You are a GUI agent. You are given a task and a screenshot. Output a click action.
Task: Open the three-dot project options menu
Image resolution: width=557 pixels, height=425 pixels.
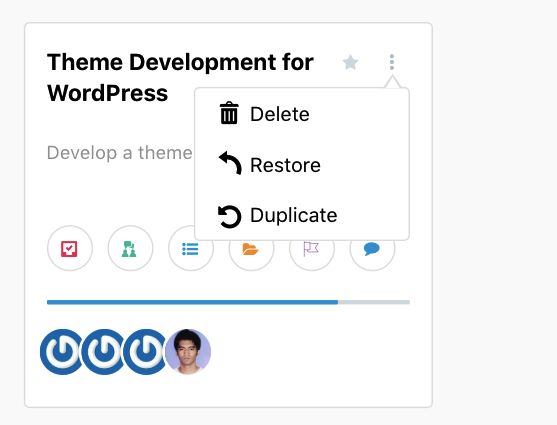[x=392, y=62]
